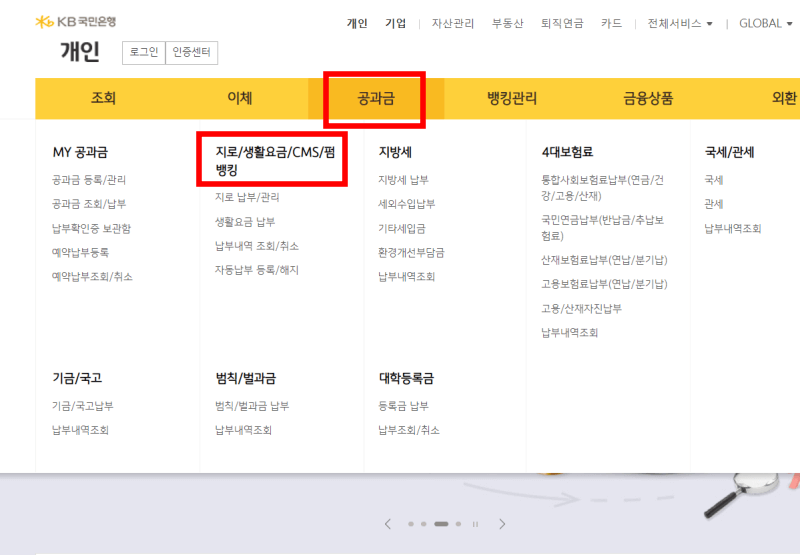Screen dimensions: 800x555
Task: Open the 국세 link
Action: pyautogui.click(x=713, y=180)
